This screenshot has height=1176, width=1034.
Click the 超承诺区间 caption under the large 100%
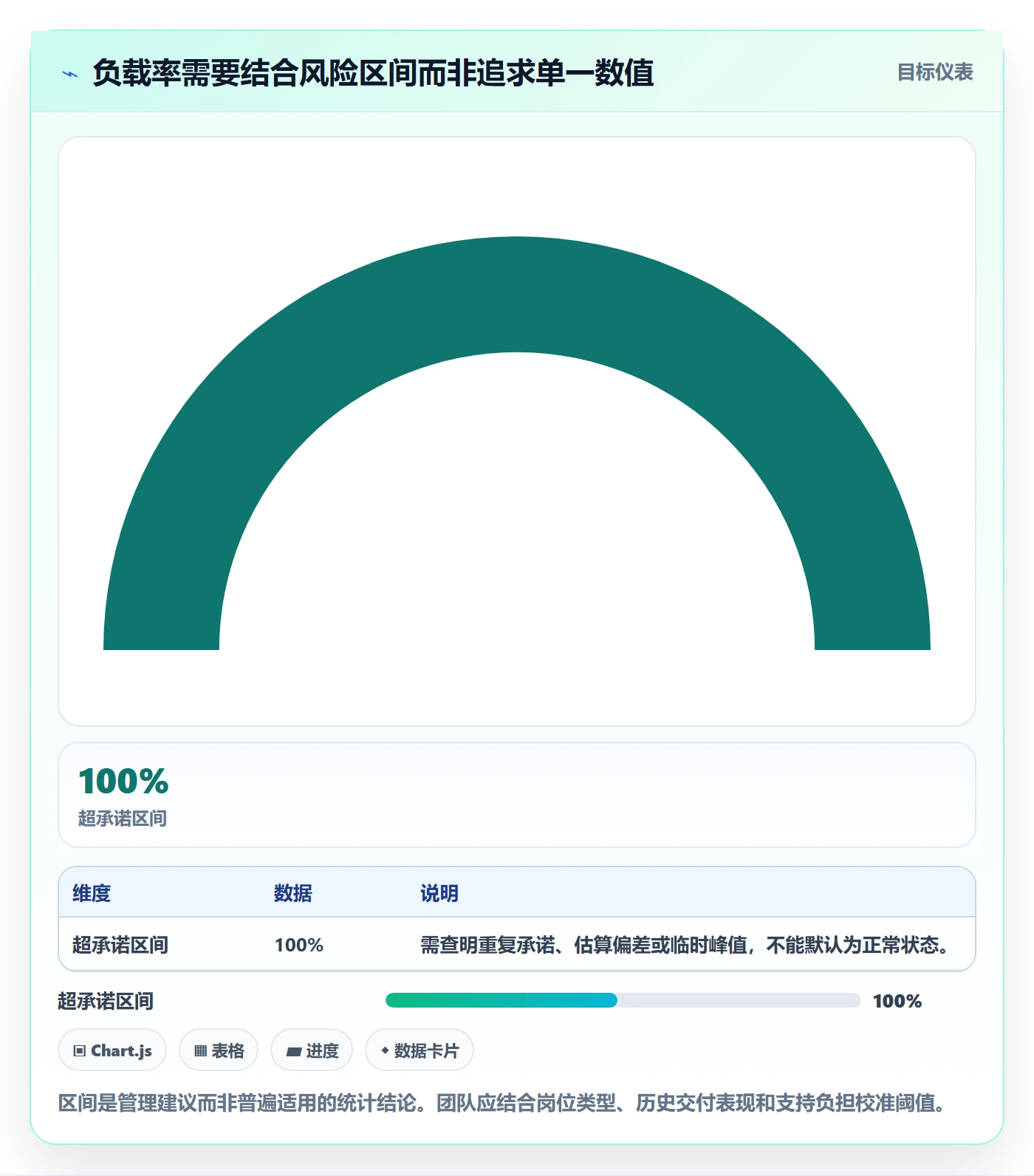[123, 818]
